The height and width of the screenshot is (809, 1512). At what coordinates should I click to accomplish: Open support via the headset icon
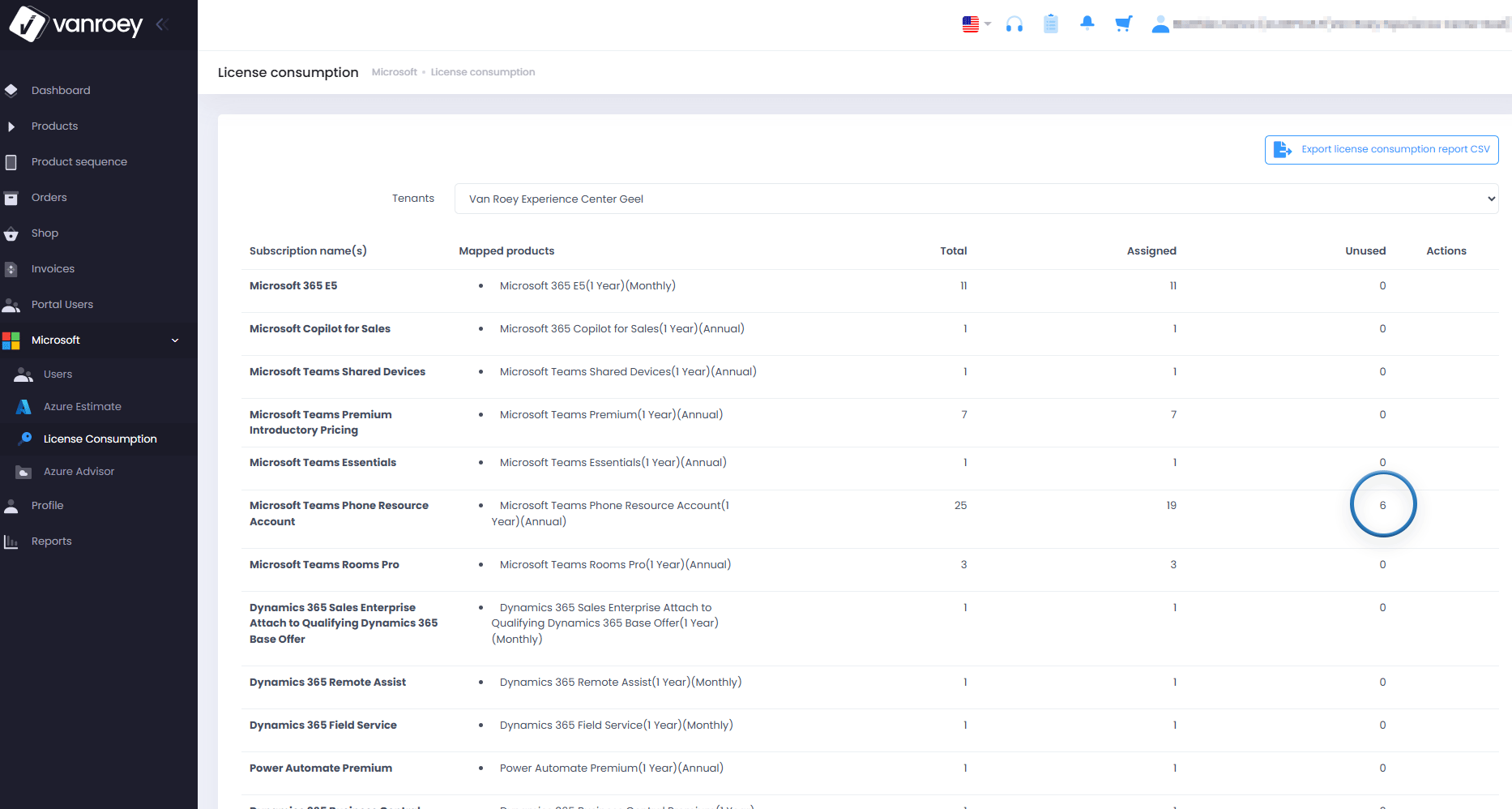pos(1014,24)
